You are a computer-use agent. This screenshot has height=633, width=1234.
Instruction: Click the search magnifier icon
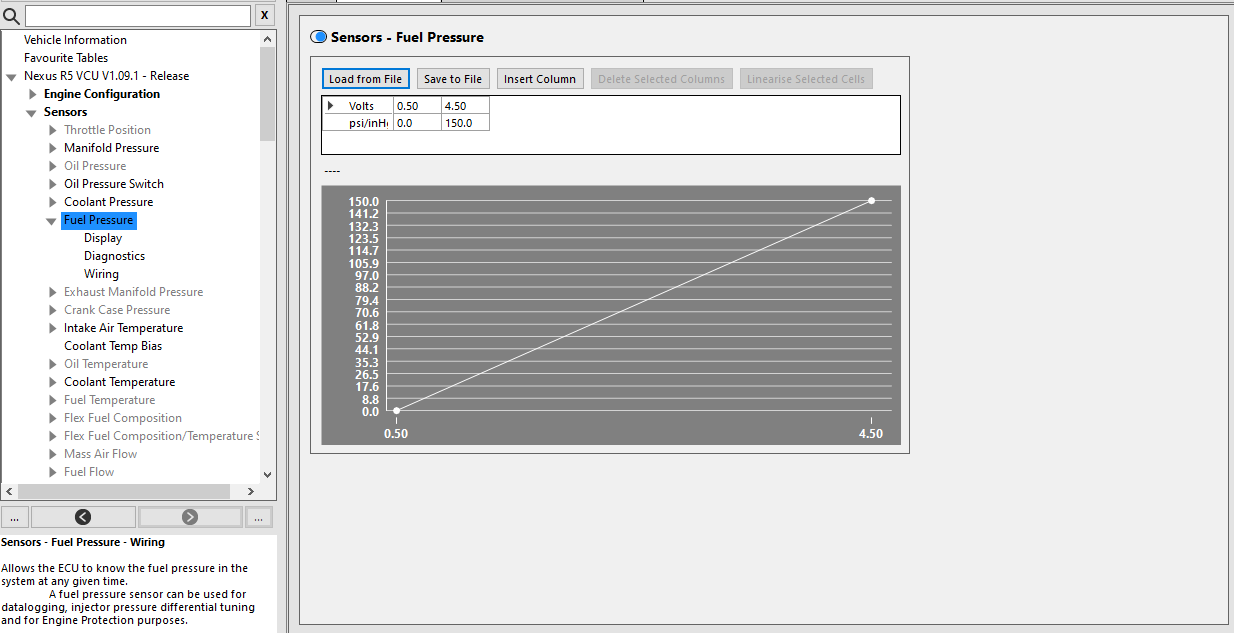12,16
